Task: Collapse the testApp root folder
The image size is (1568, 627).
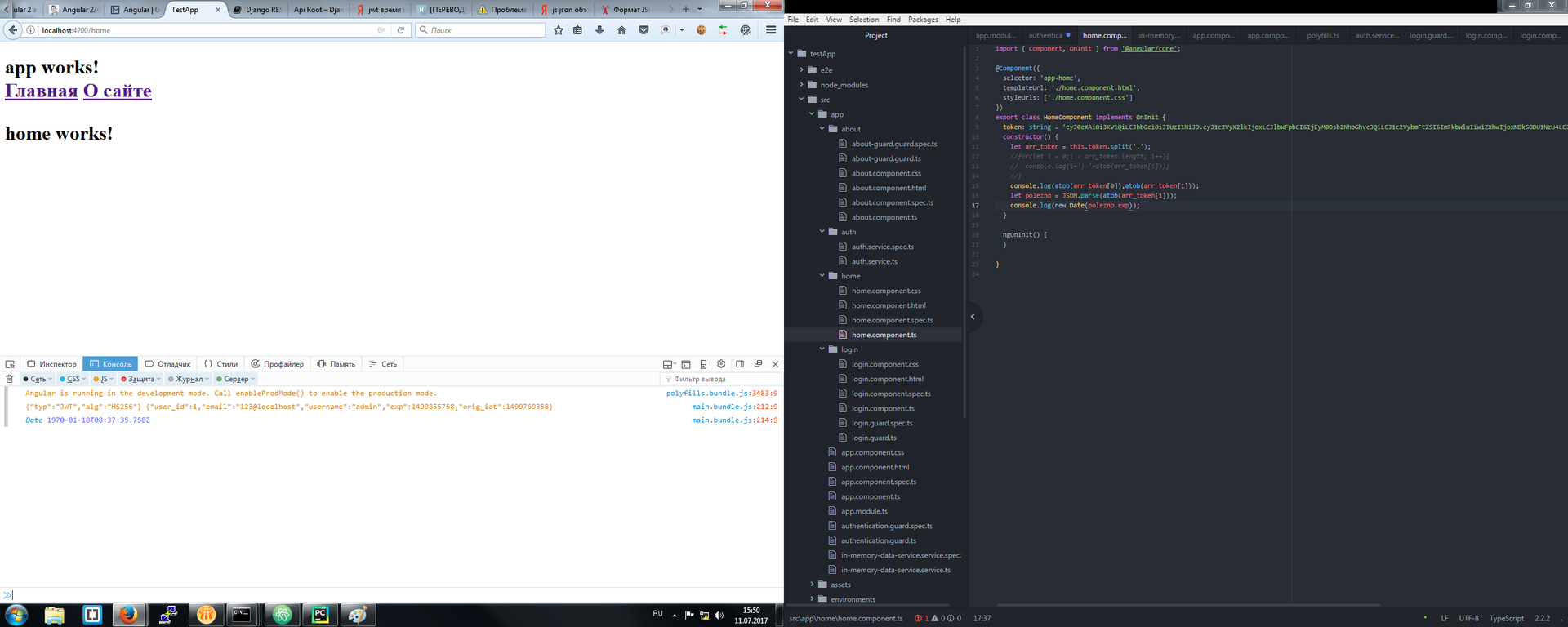Action: click(791, 54)
